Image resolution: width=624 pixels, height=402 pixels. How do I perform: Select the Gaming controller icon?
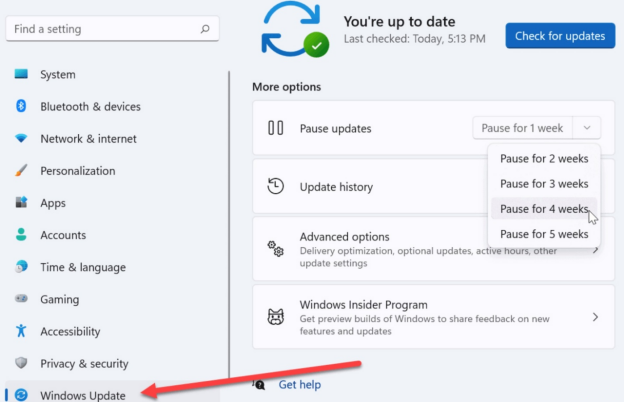[21, 299]
